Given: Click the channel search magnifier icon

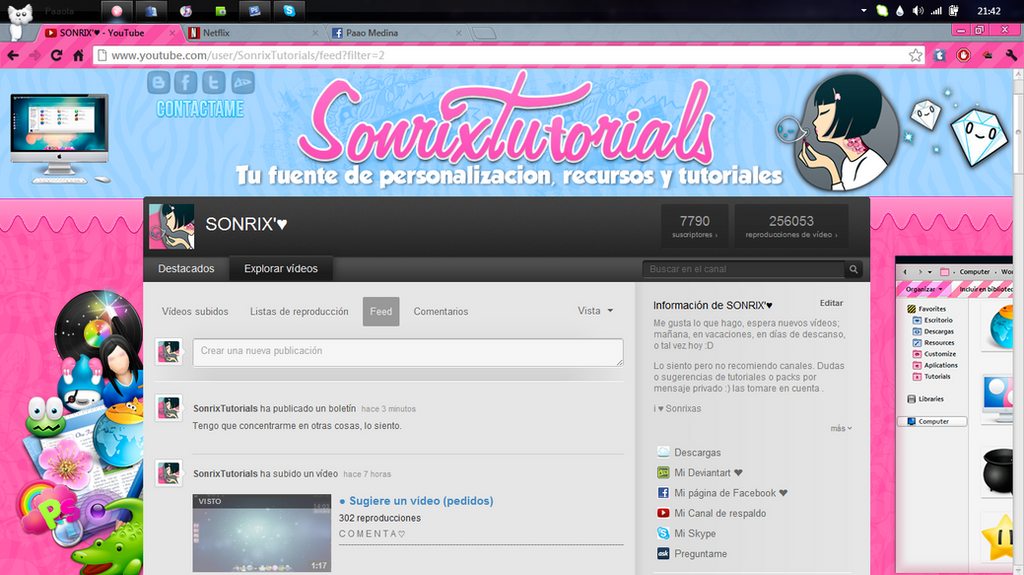Looking at the screenshot, I should [854, 269].
